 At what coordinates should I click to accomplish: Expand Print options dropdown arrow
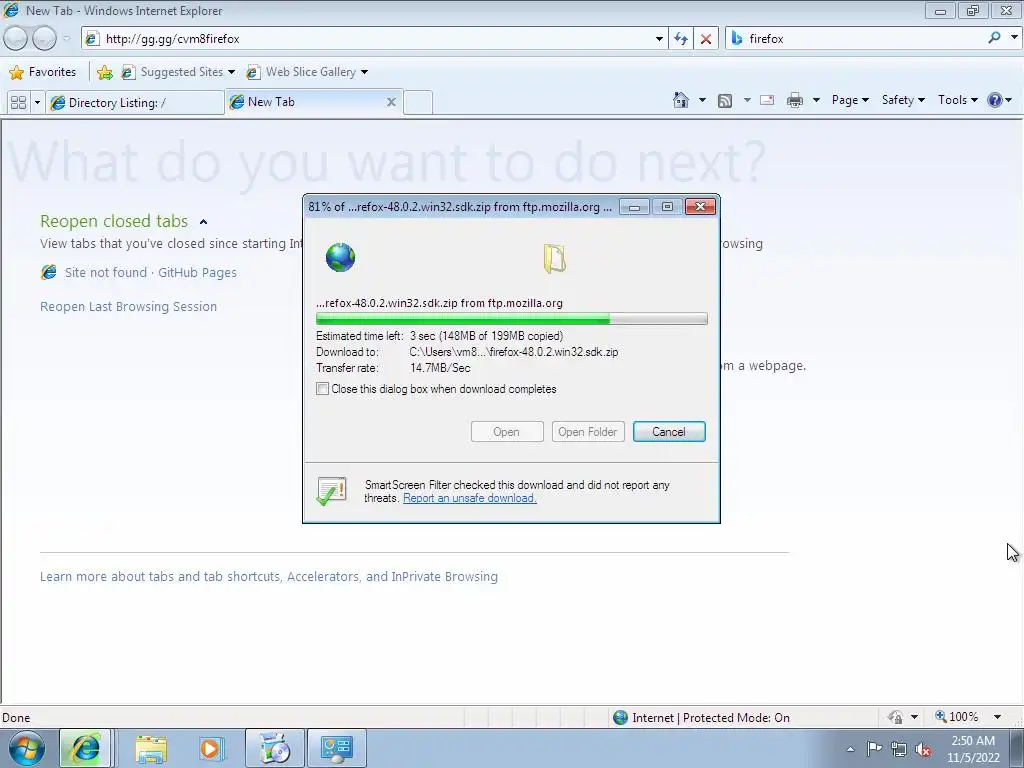(x=816, y=100)
